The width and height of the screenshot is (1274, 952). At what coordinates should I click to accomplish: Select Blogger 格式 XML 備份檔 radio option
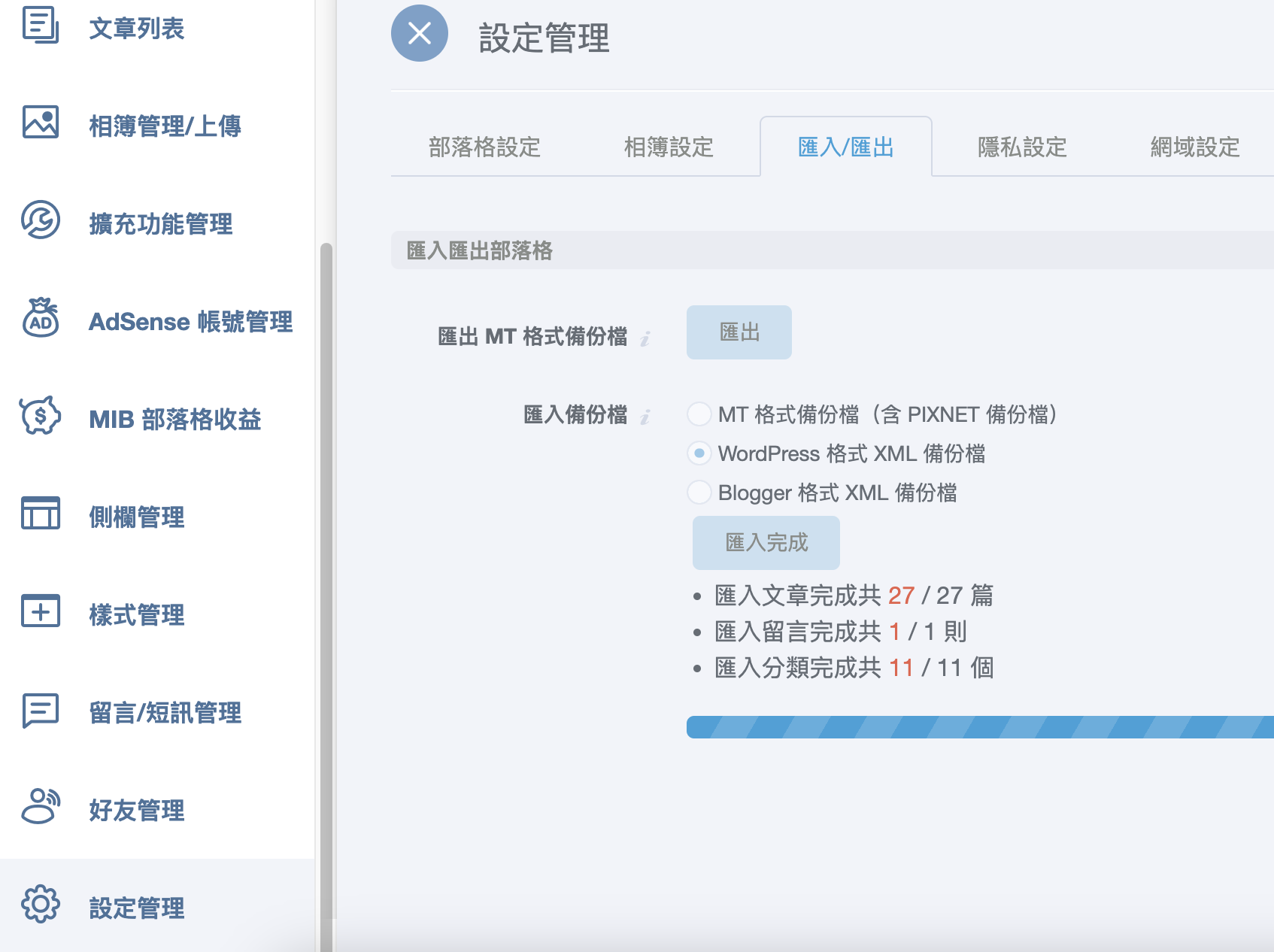[699, 493]
